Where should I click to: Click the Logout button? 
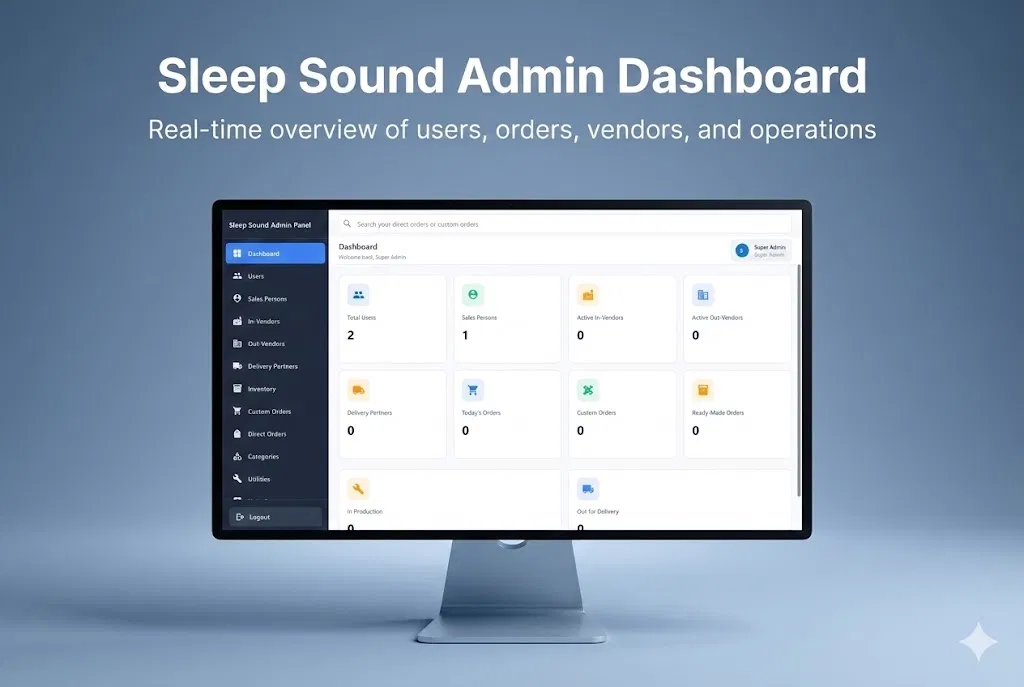pyautogui.click(x=275, y=517)
